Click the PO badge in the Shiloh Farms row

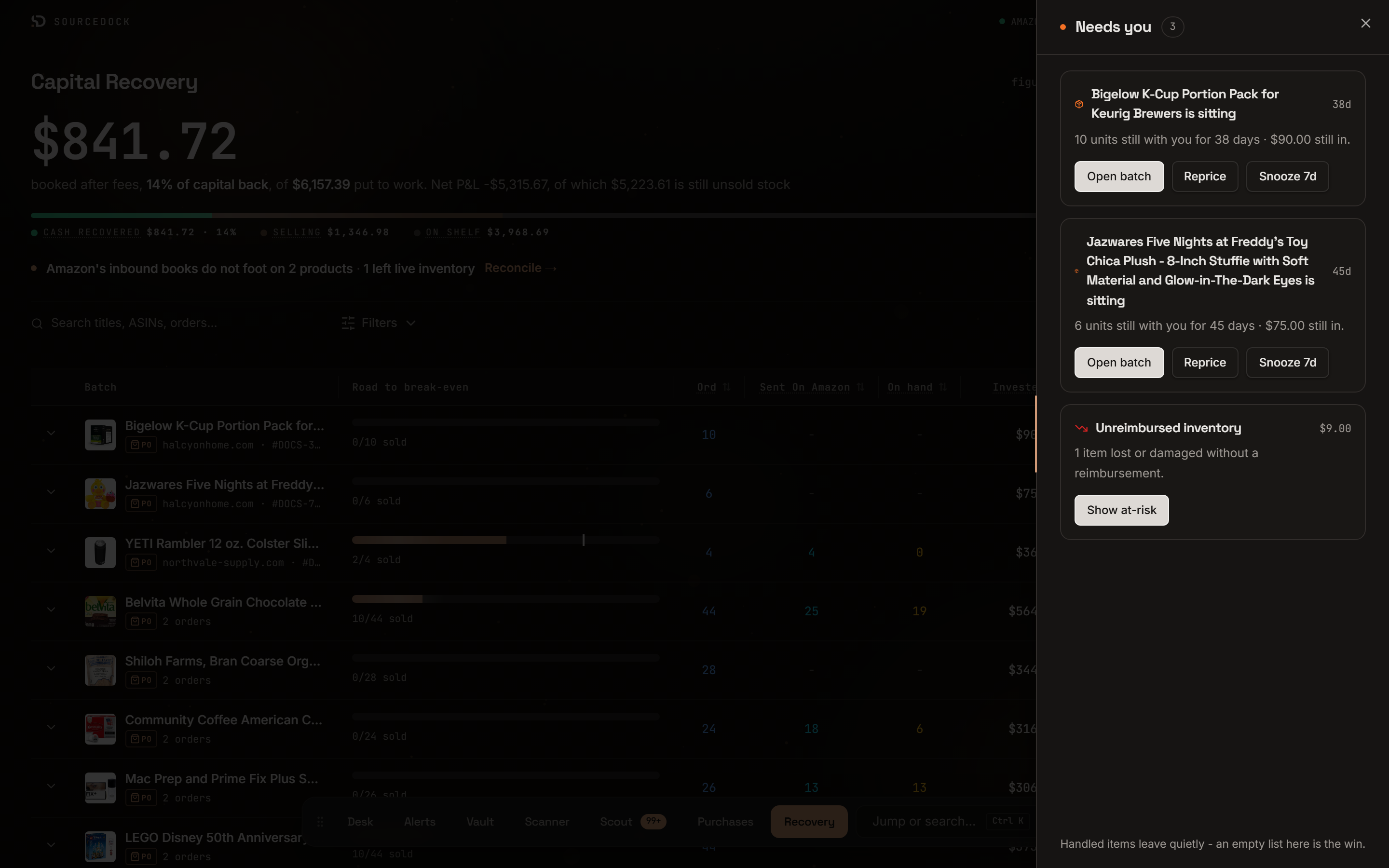(141, 680)
